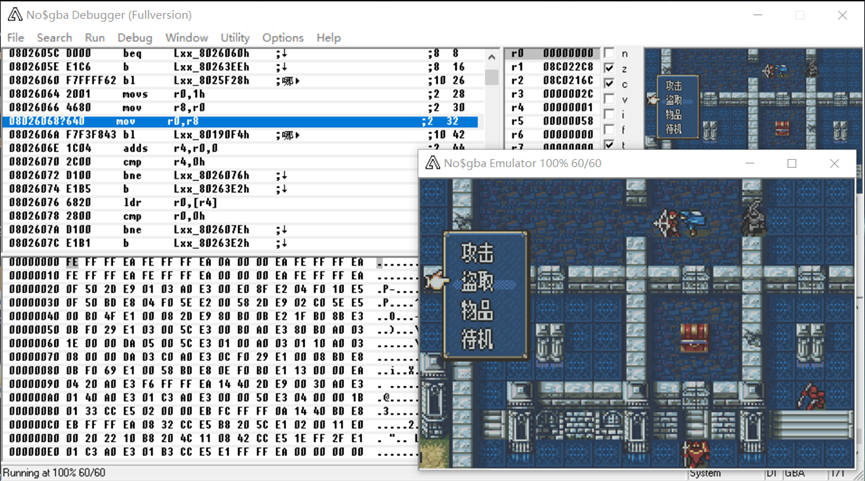
Task: Click the dark armored unit in emulator game
Action: click(753, 218)
